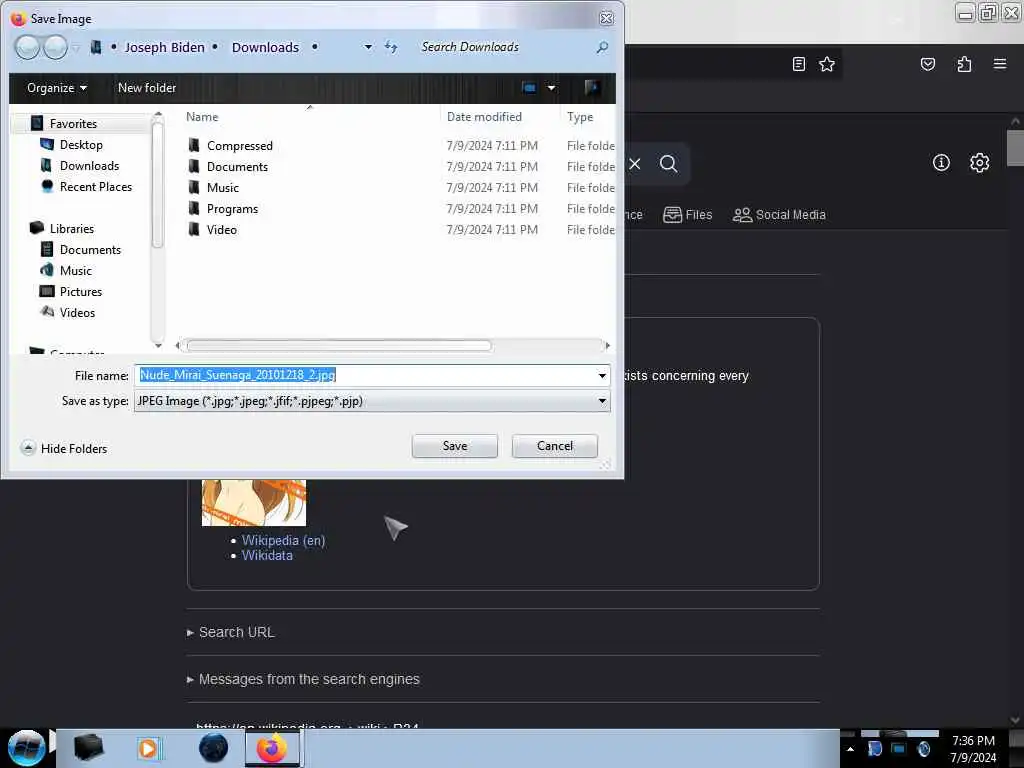Image resolution: width=1024 pixels, height=768 pixels.
Task: Open the Wikipedia (en) link
Action: 283,541
